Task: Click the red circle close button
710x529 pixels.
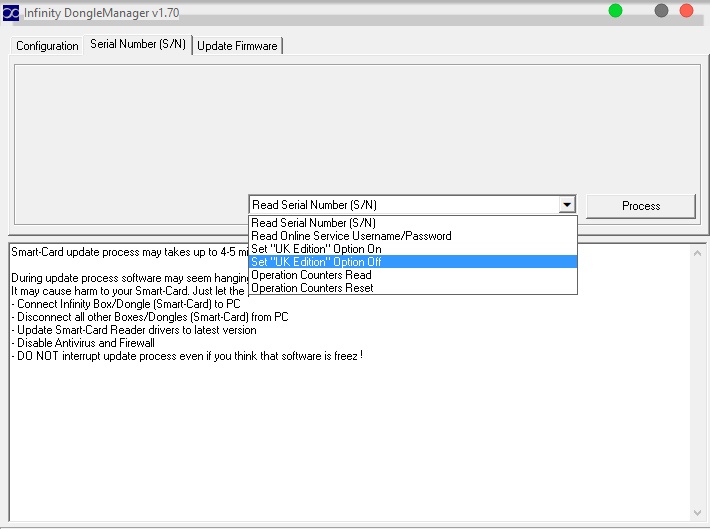Action: pyautogui.click(x=686, y=10)
